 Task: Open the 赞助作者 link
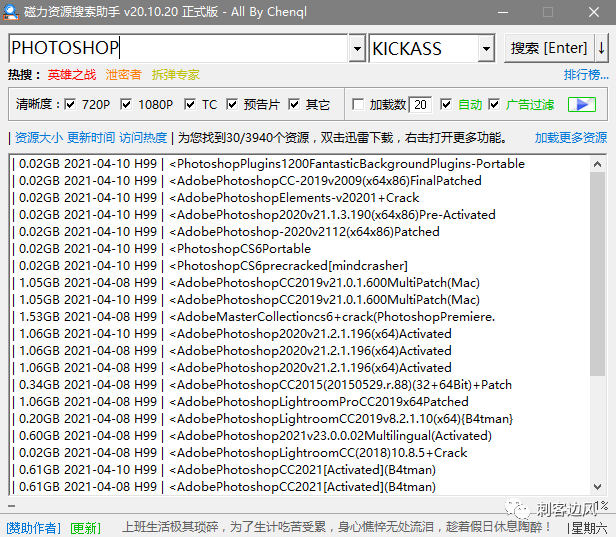tap(33, 528)
